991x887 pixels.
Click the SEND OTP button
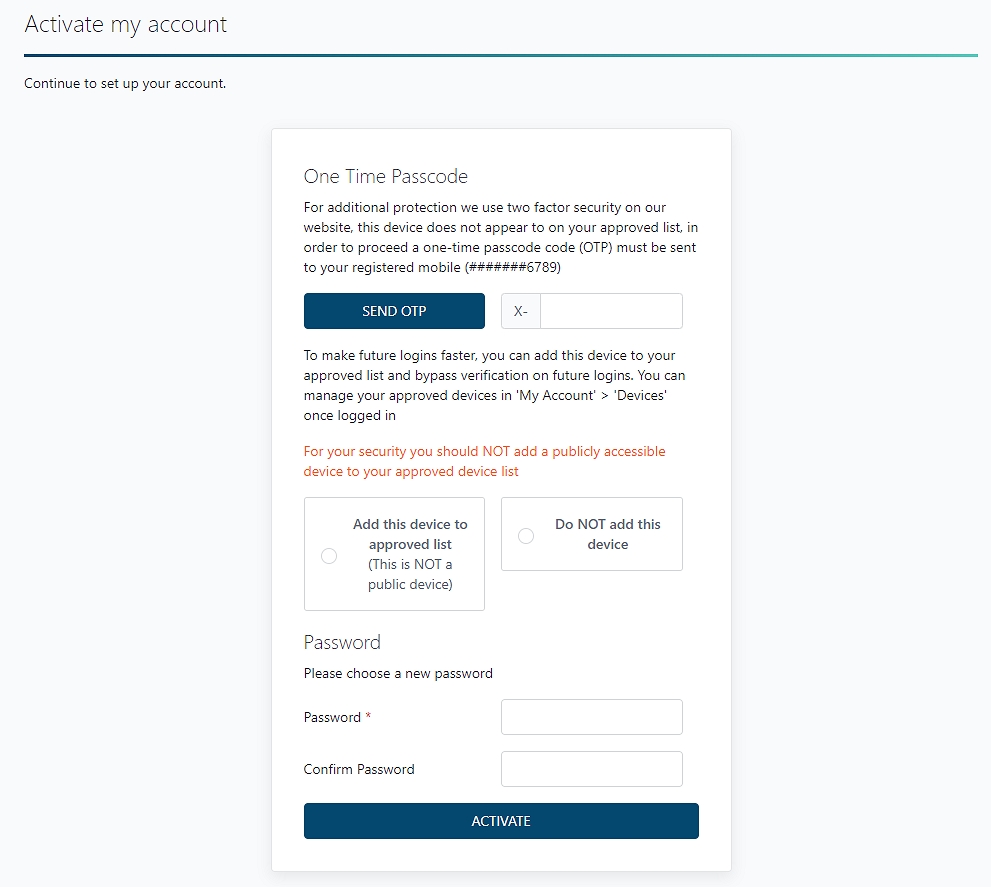pos(394,311)
